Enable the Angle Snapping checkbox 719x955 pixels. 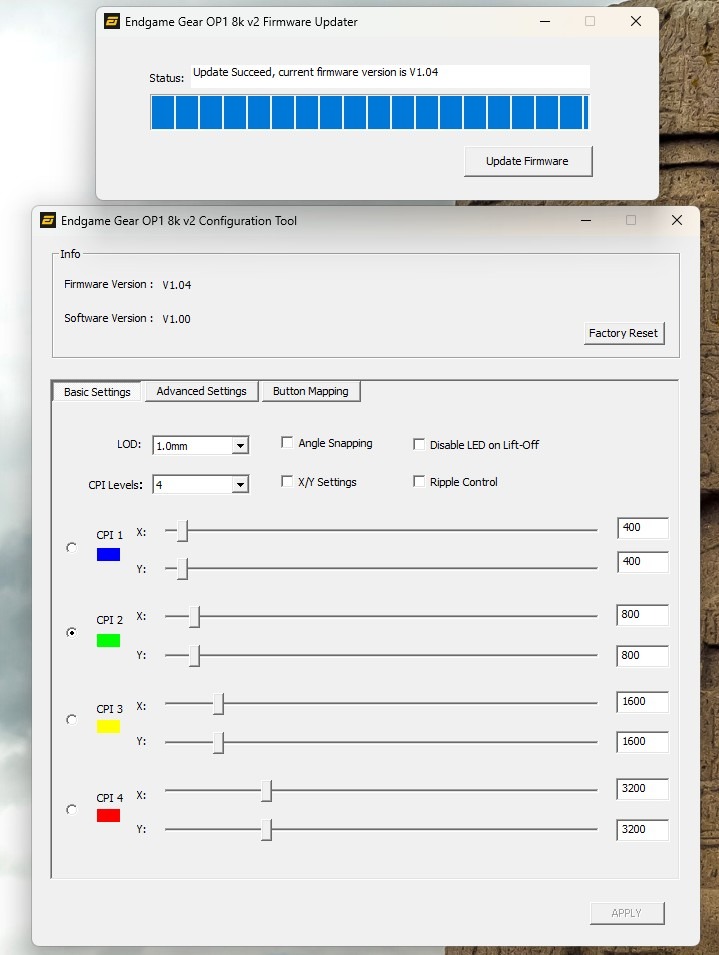(x=287, y=443)
